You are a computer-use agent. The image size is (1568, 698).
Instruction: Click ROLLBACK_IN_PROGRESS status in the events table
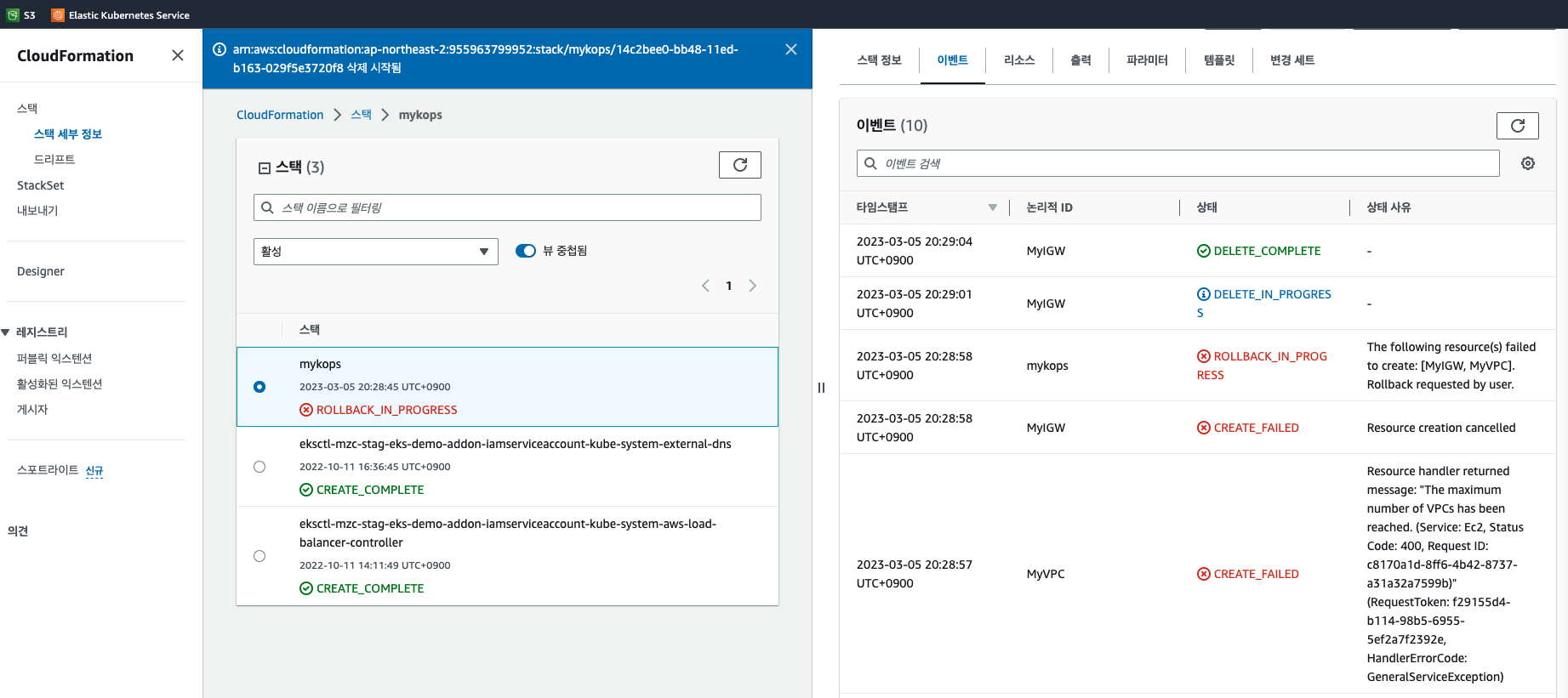point(1262,366)
